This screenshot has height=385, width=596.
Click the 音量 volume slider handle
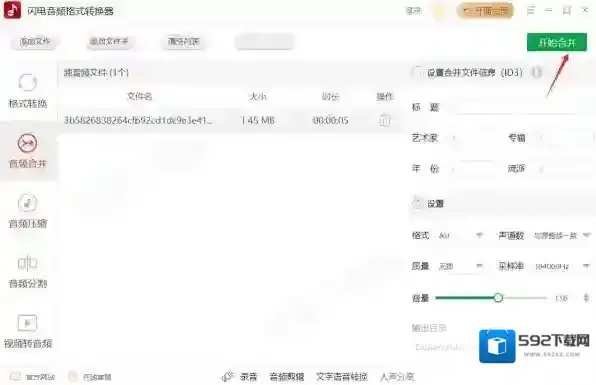pyautogui.click(x=498, y=298)
